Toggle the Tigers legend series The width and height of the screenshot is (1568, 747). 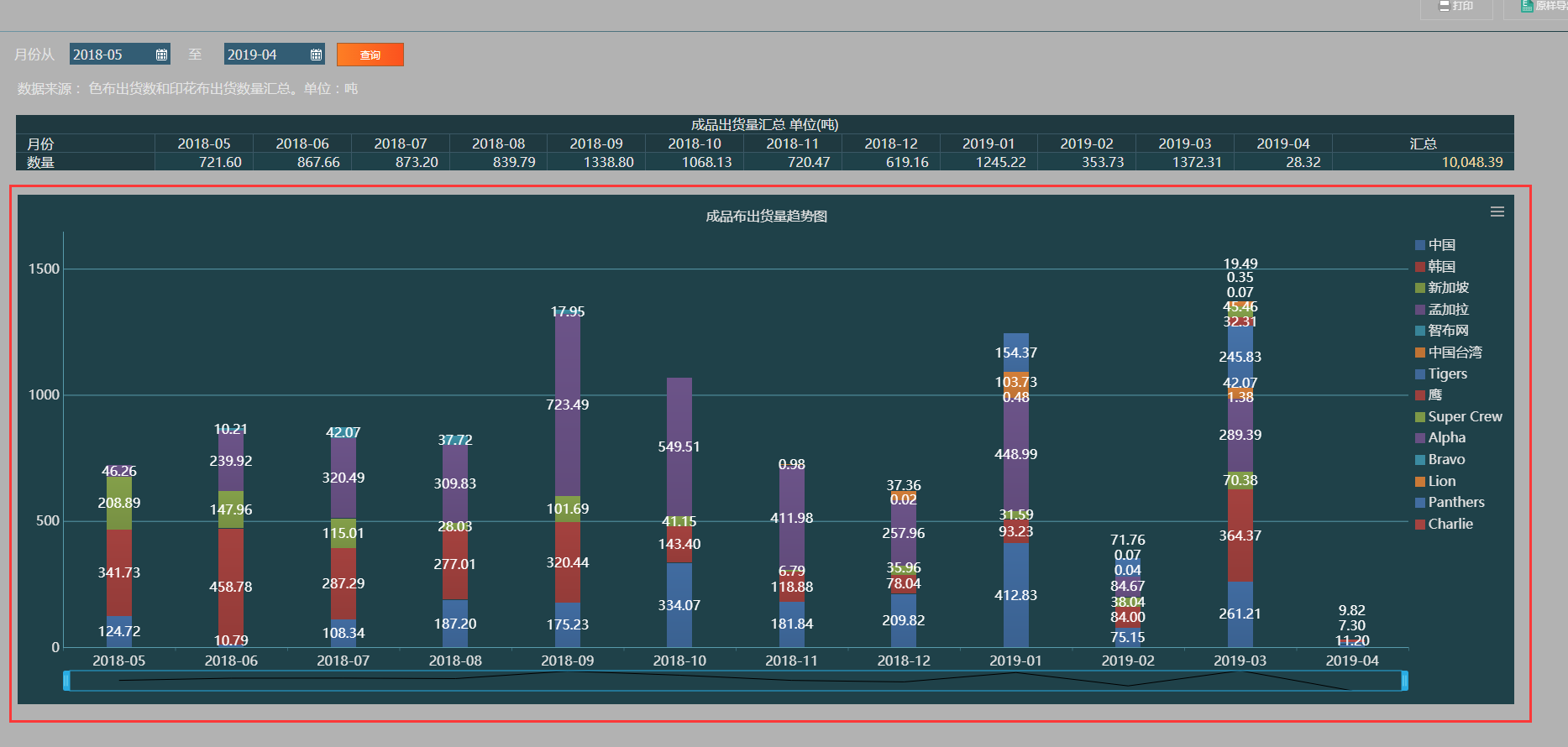point(1441,373)
